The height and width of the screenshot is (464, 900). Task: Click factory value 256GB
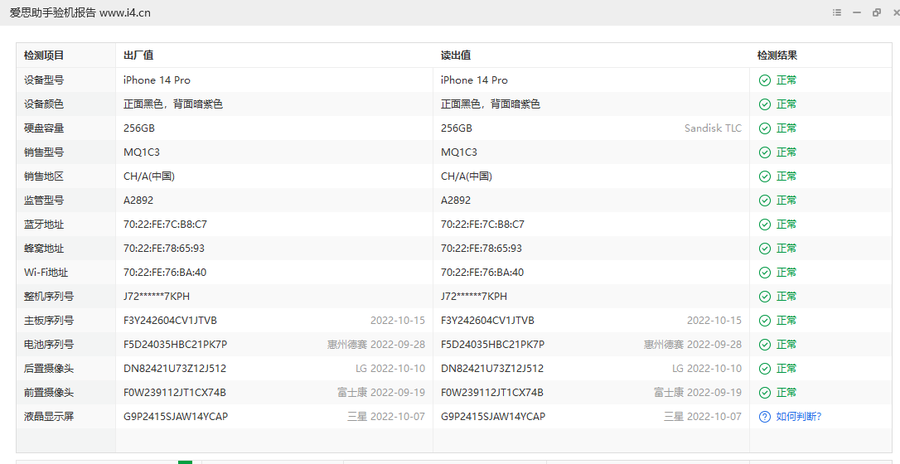tap(139, 129)
